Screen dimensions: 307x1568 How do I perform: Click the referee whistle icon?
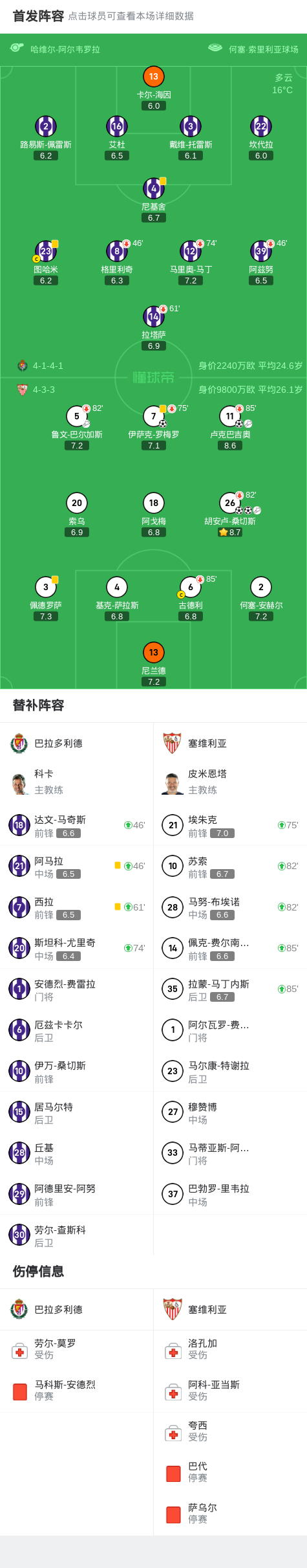pyautogui.click(x=17, y=48)
